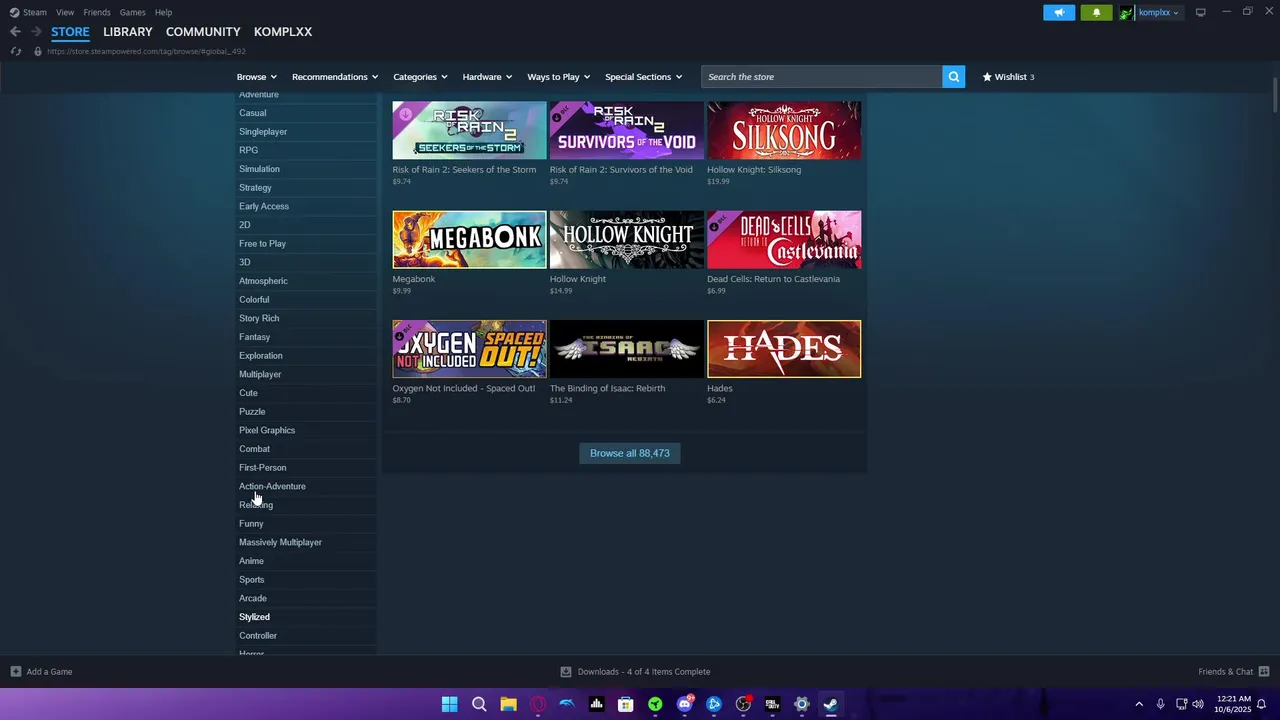Select the Early Access tag
The height and width of the screenshot is (720, 1280).
tap(264, 206)
